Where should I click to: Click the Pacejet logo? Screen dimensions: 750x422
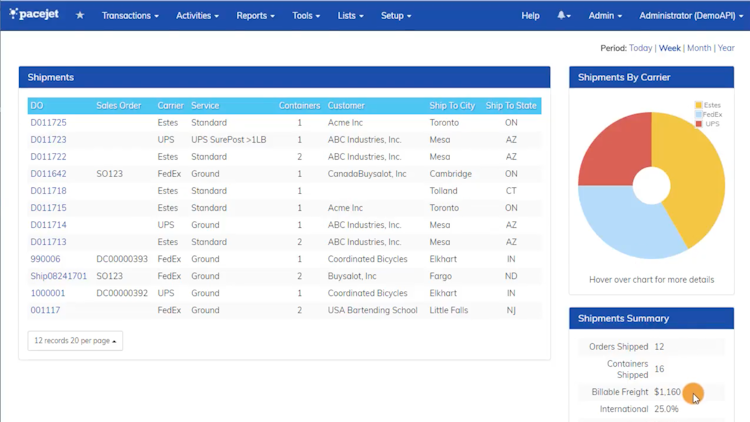[x=34, y=14]
